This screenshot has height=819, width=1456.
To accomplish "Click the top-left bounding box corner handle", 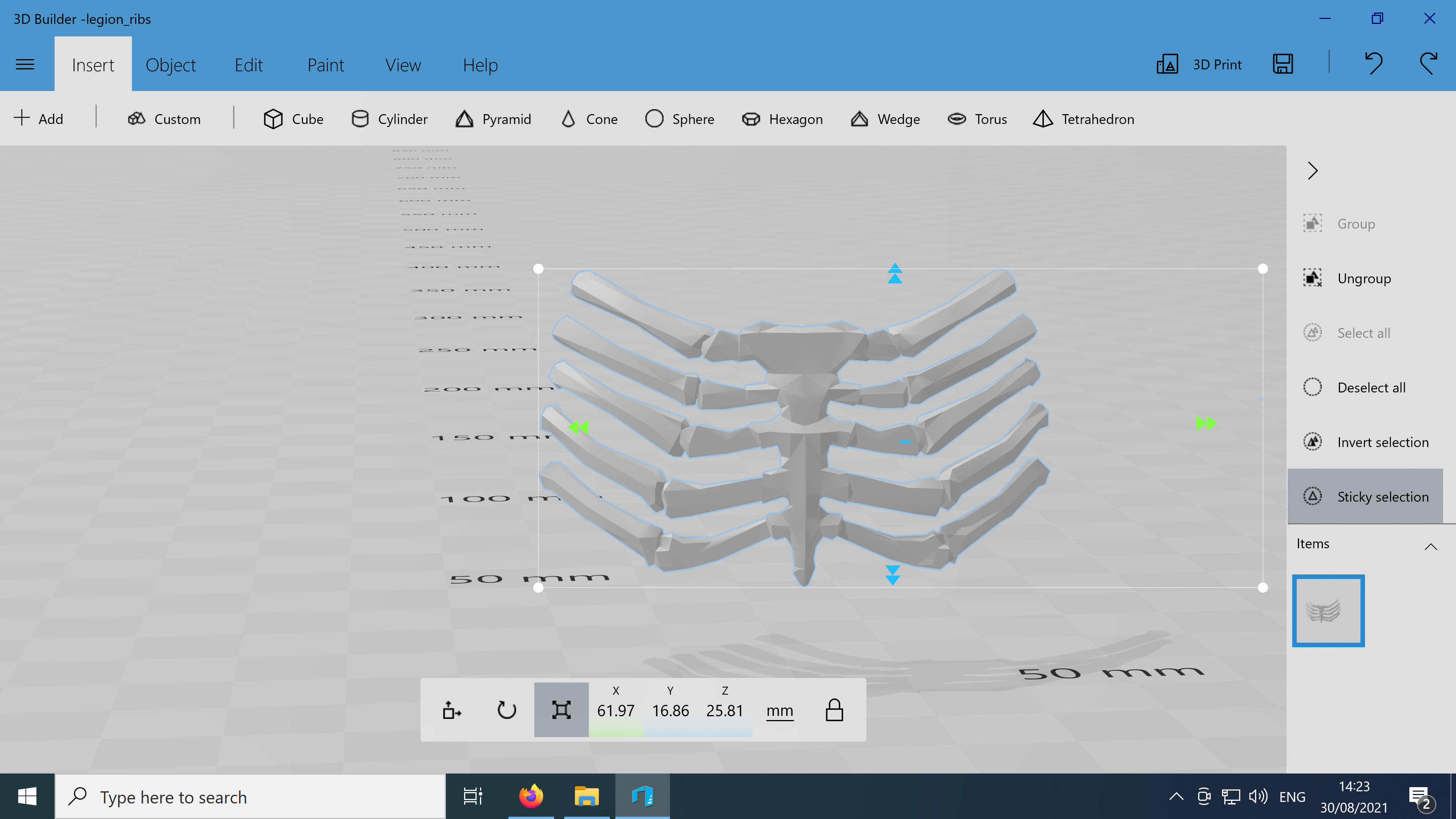I will (538, 269).
